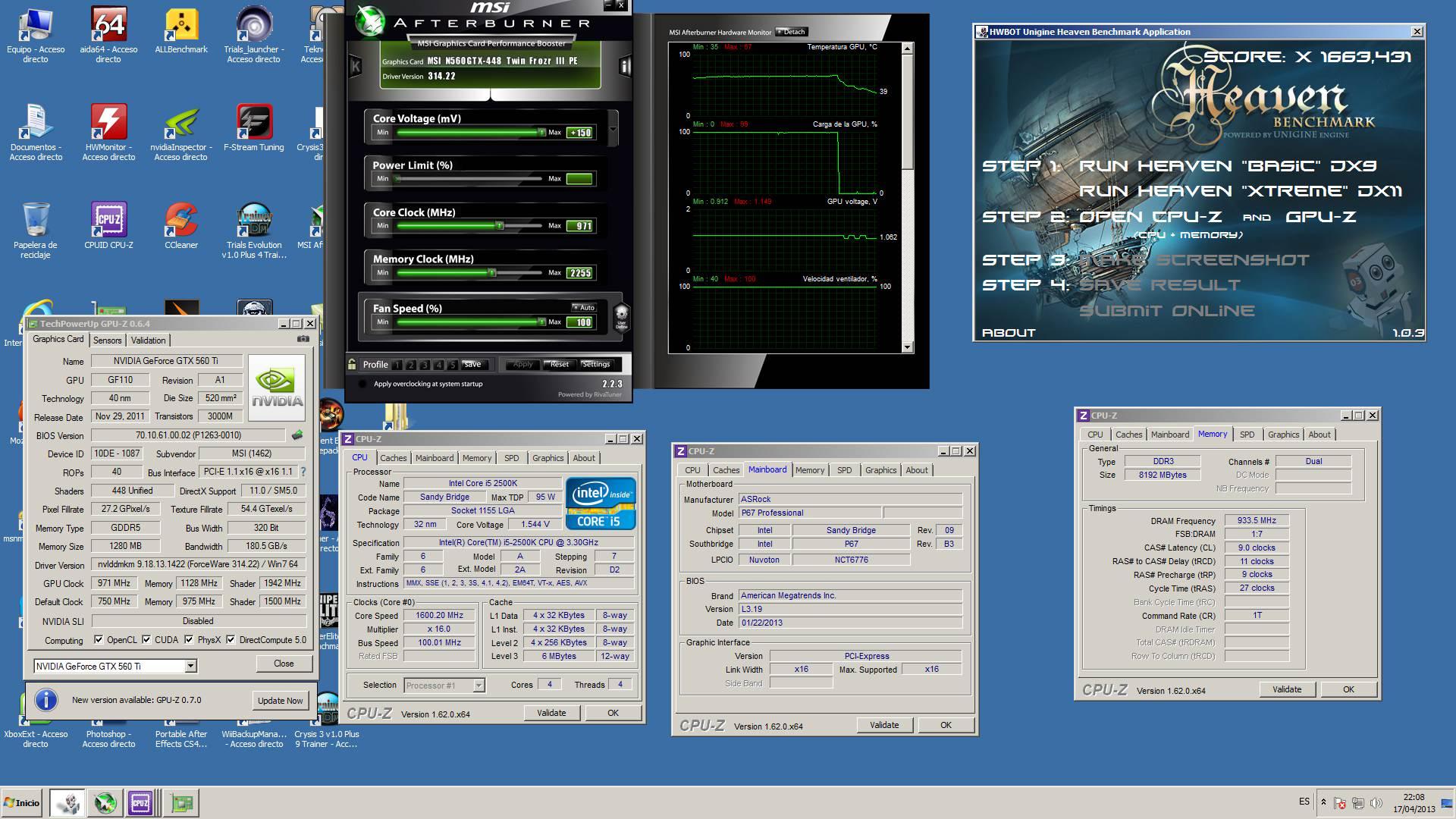This screenshot has width=1456, height=819.
Task: Click the Afterburner info button icon
Action: tap(625, 66)
